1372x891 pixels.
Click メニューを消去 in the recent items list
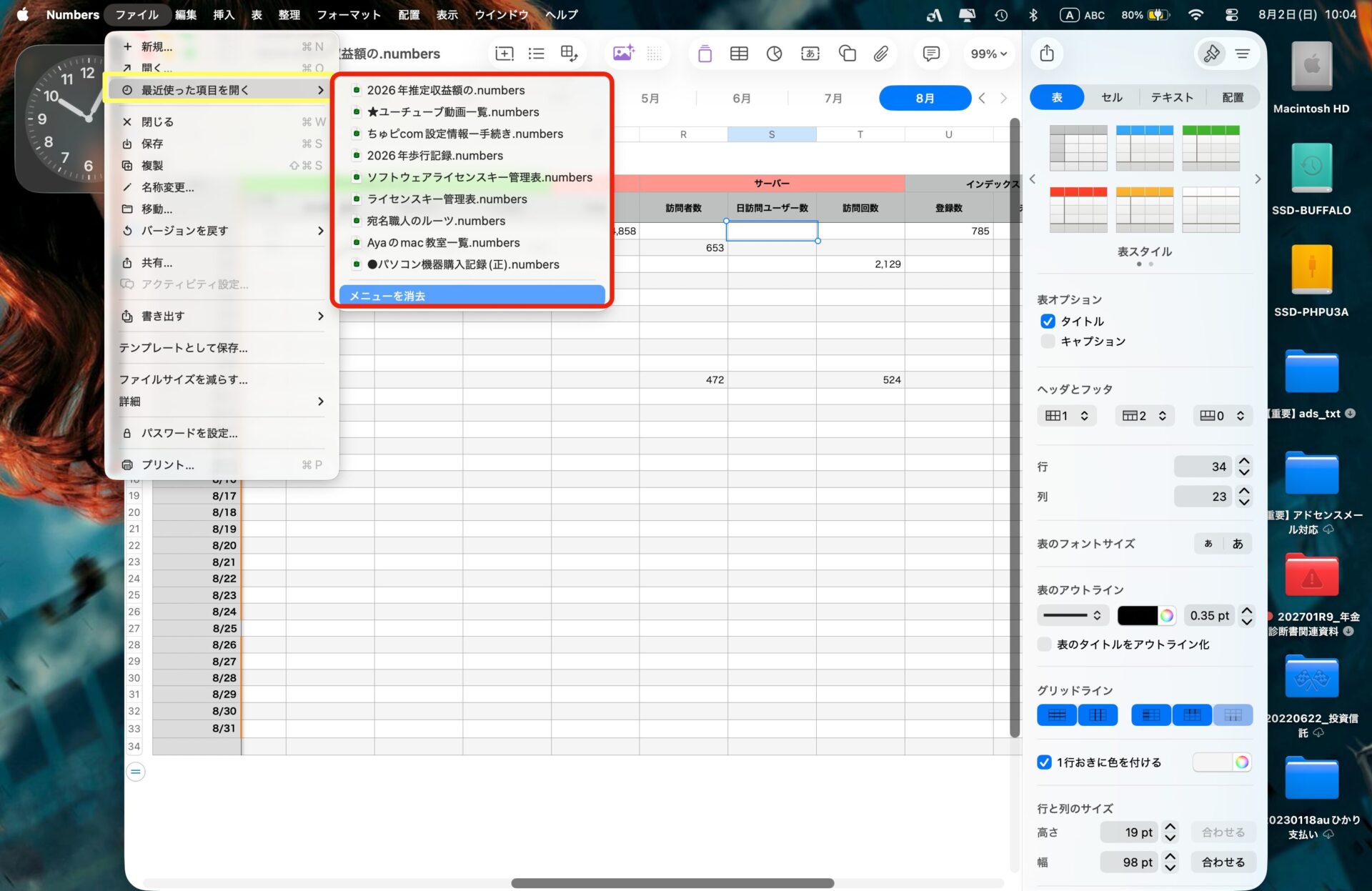pos(472,295)
